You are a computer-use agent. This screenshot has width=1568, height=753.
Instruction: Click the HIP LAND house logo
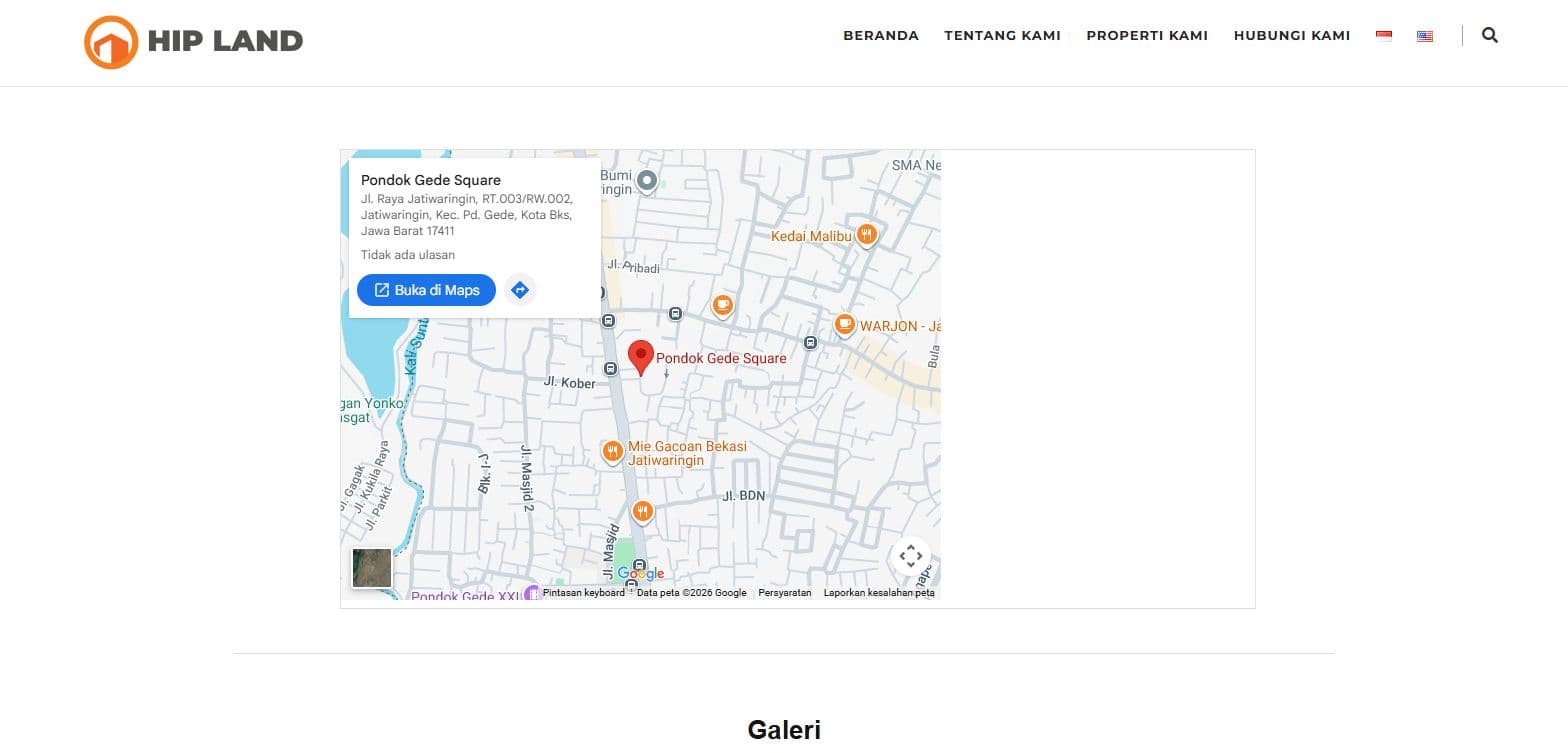111,42
